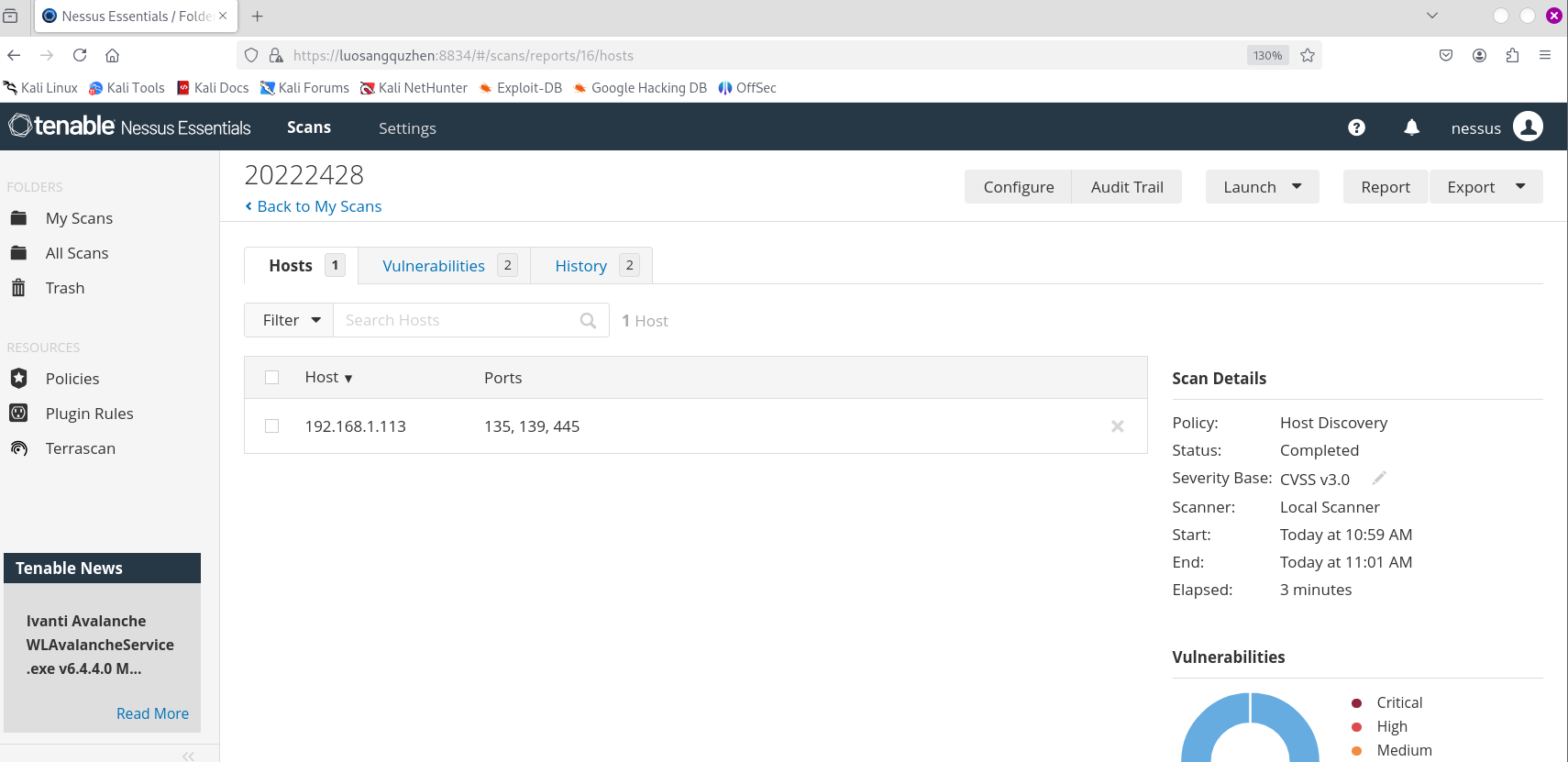Click the Terrascan icon
The image size is (1568, 762).
pos(18,448)
